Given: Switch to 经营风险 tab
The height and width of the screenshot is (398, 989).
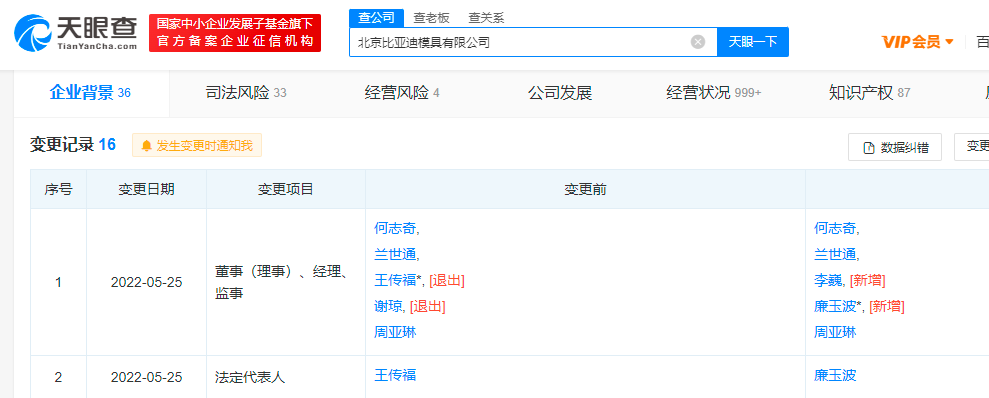Looking at the screenshot, I should pos(402,93).
